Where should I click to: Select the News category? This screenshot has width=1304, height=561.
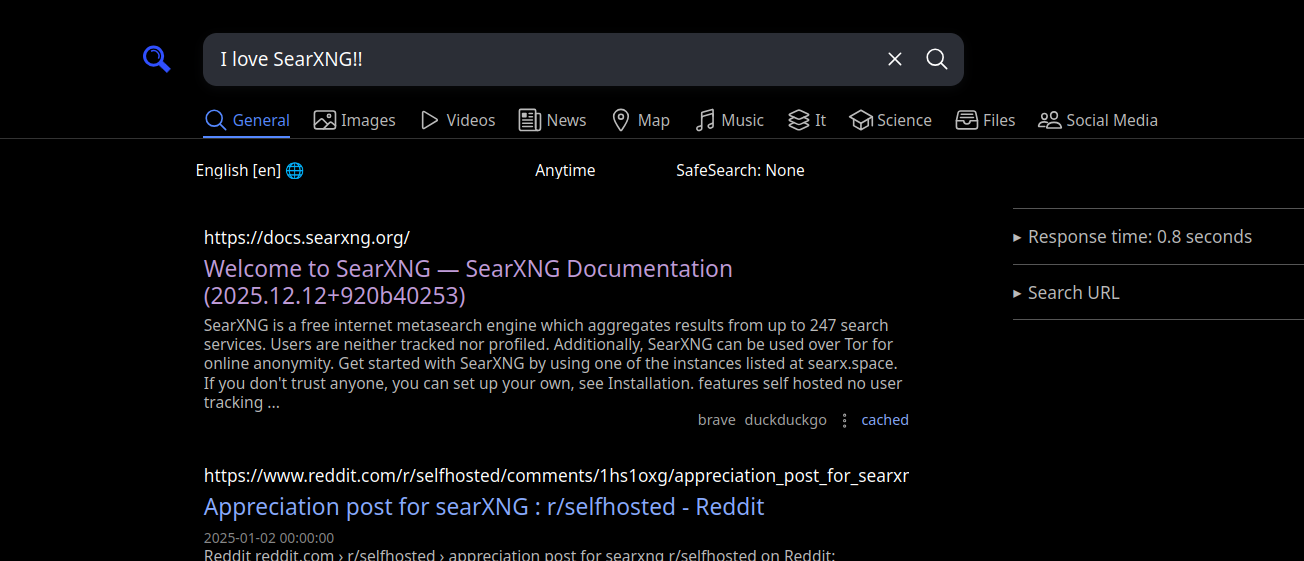pos(552,120)
